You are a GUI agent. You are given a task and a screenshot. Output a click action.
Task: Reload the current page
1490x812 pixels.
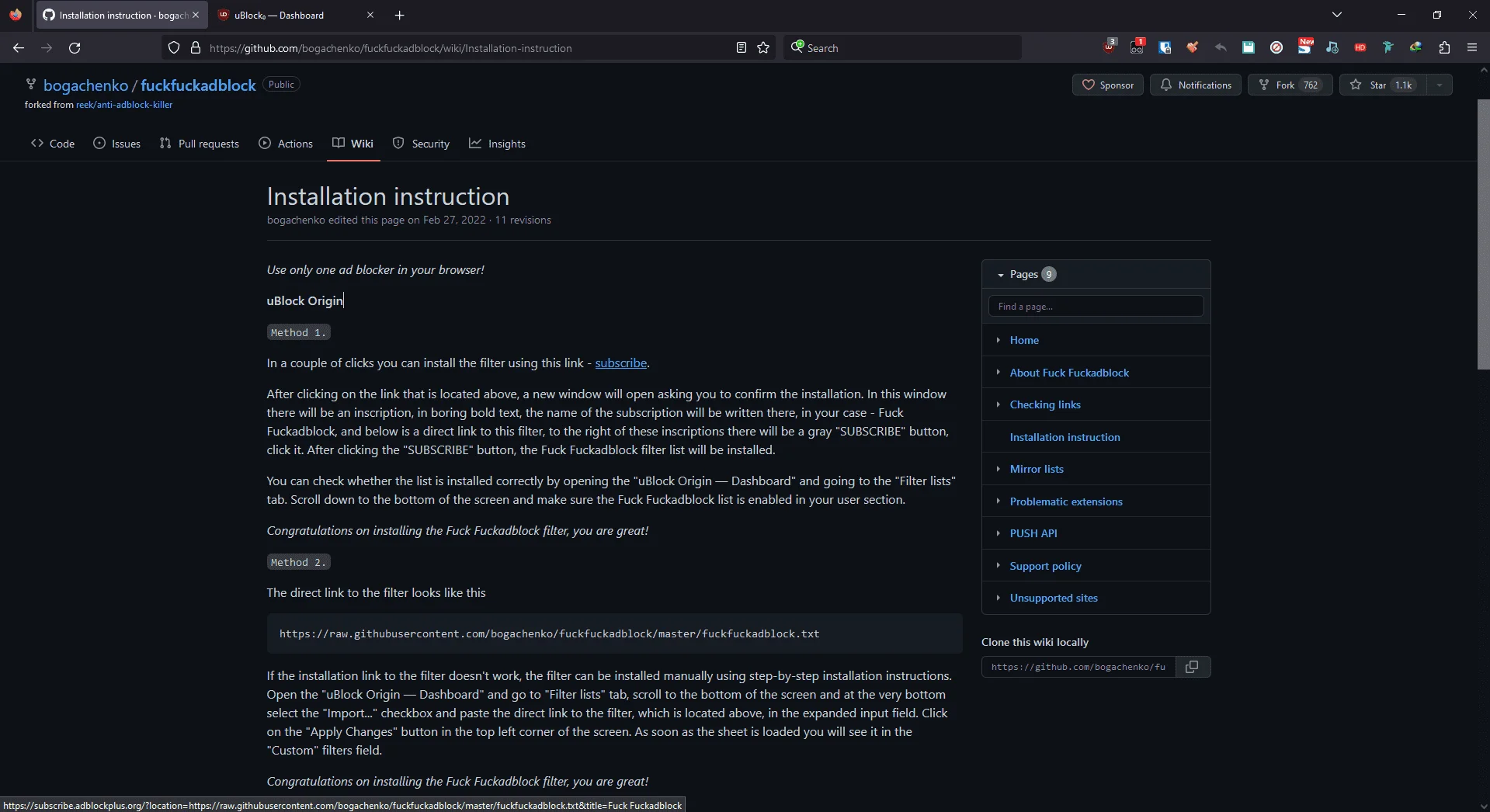tap(75, 47)
